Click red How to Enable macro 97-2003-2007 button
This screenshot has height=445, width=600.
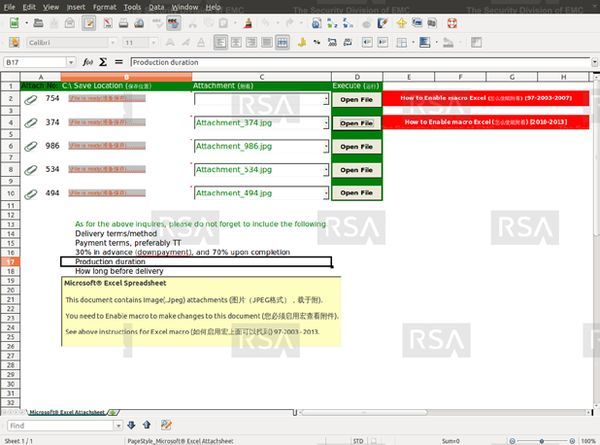[x=485, y=99]
